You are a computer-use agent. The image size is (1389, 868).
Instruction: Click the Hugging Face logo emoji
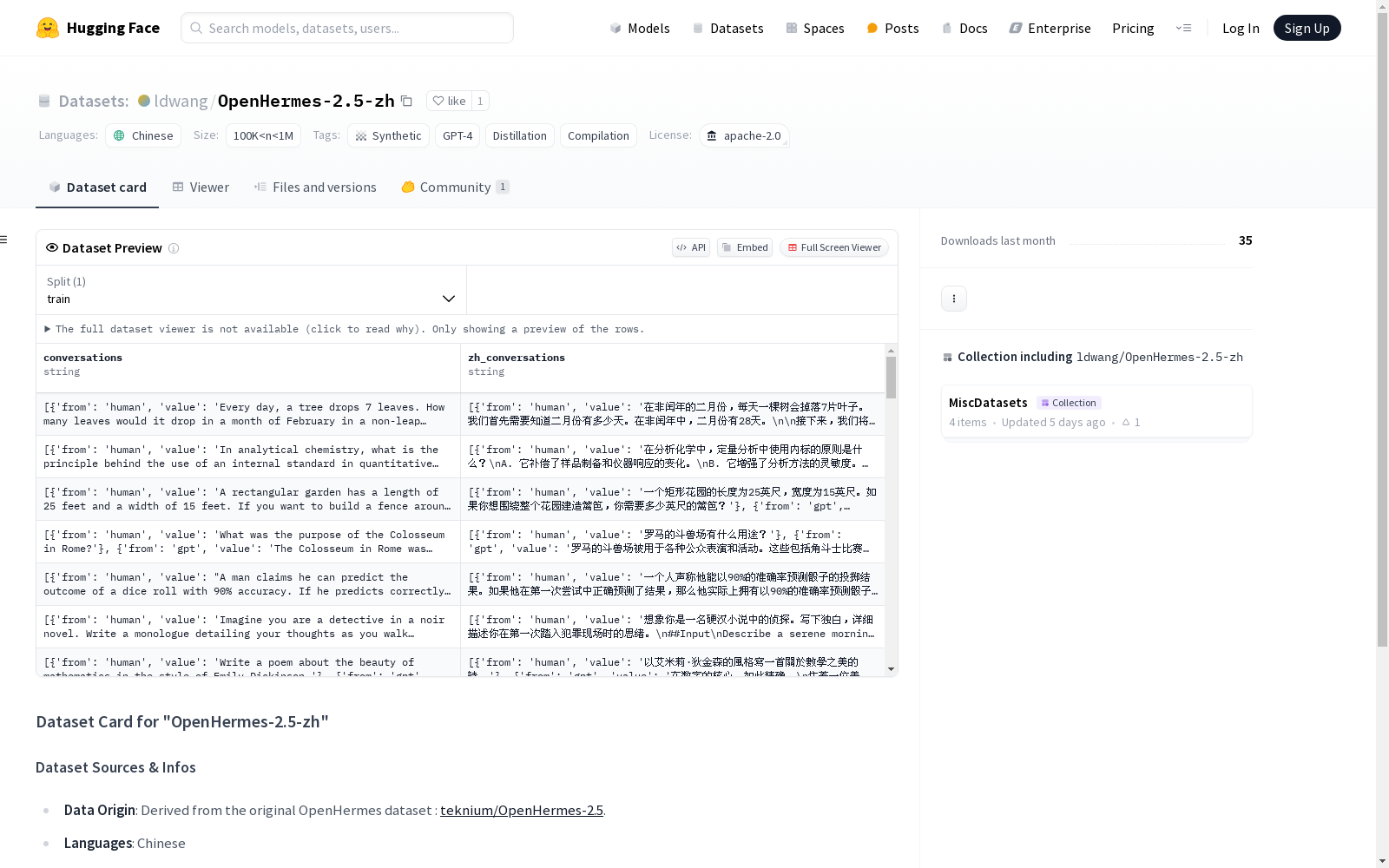48,28
